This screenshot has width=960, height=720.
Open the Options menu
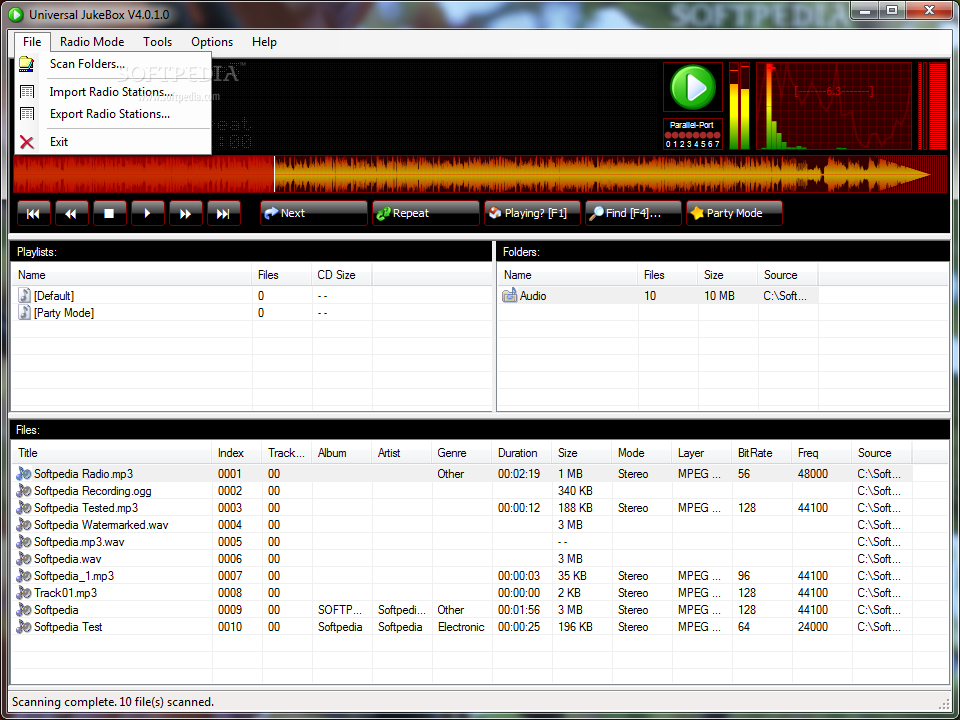coord(212,42)
